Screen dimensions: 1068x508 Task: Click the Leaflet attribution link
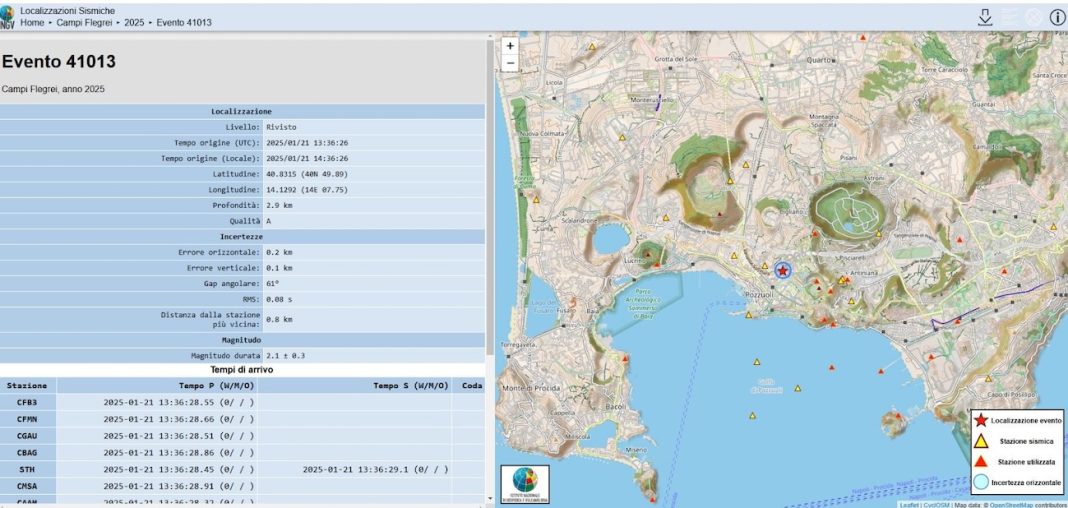coord(908,505)
